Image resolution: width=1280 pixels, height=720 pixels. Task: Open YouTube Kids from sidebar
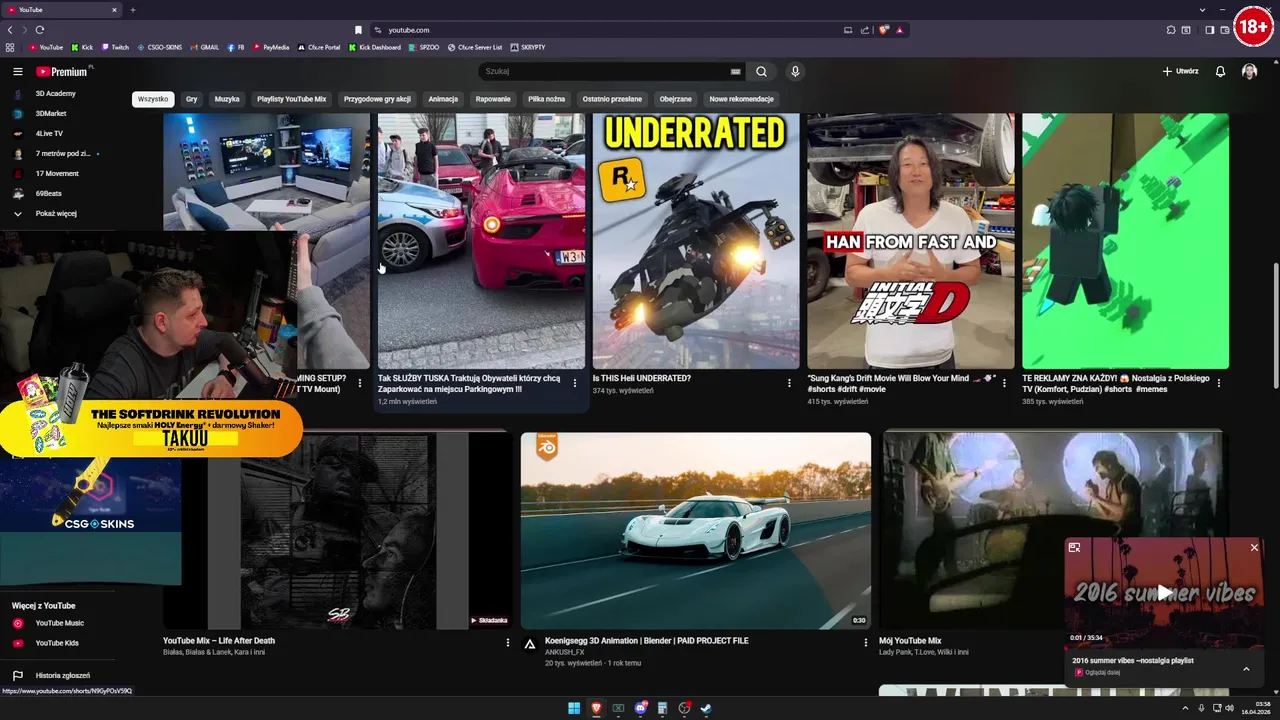(x=58, y=643)
